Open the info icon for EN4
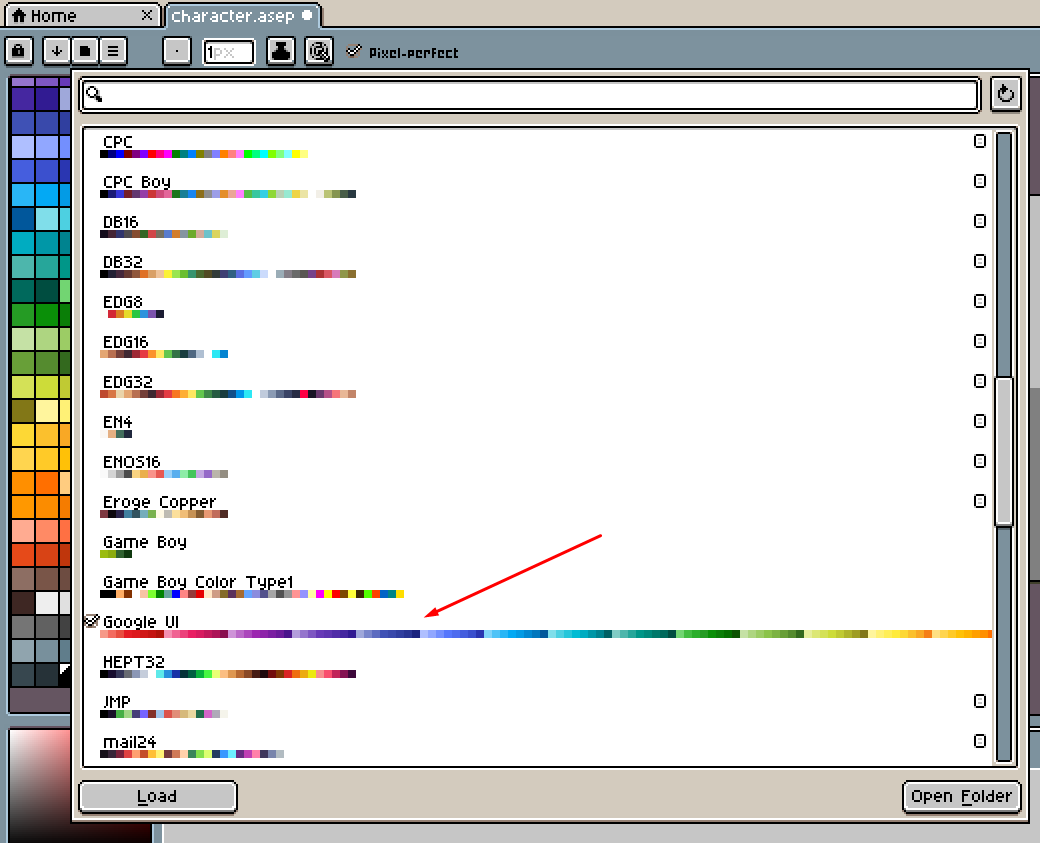1040x843 pixels. (x=980, y=421)
